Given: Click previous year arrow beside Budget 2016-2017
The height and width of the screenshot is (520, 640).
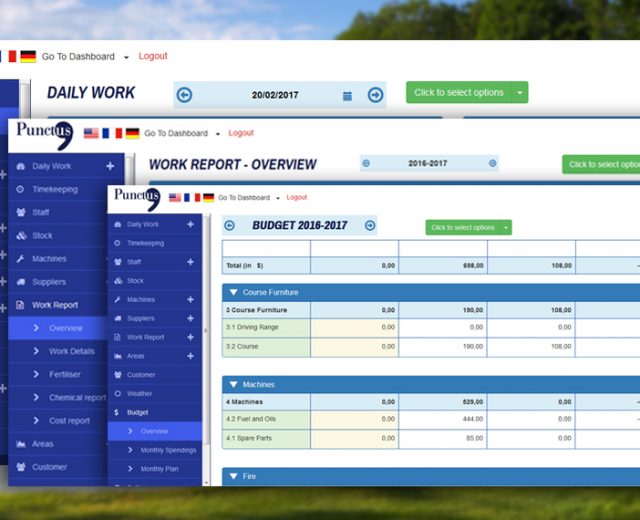Looking at the screenshot, I should click(x=229, y=226).
